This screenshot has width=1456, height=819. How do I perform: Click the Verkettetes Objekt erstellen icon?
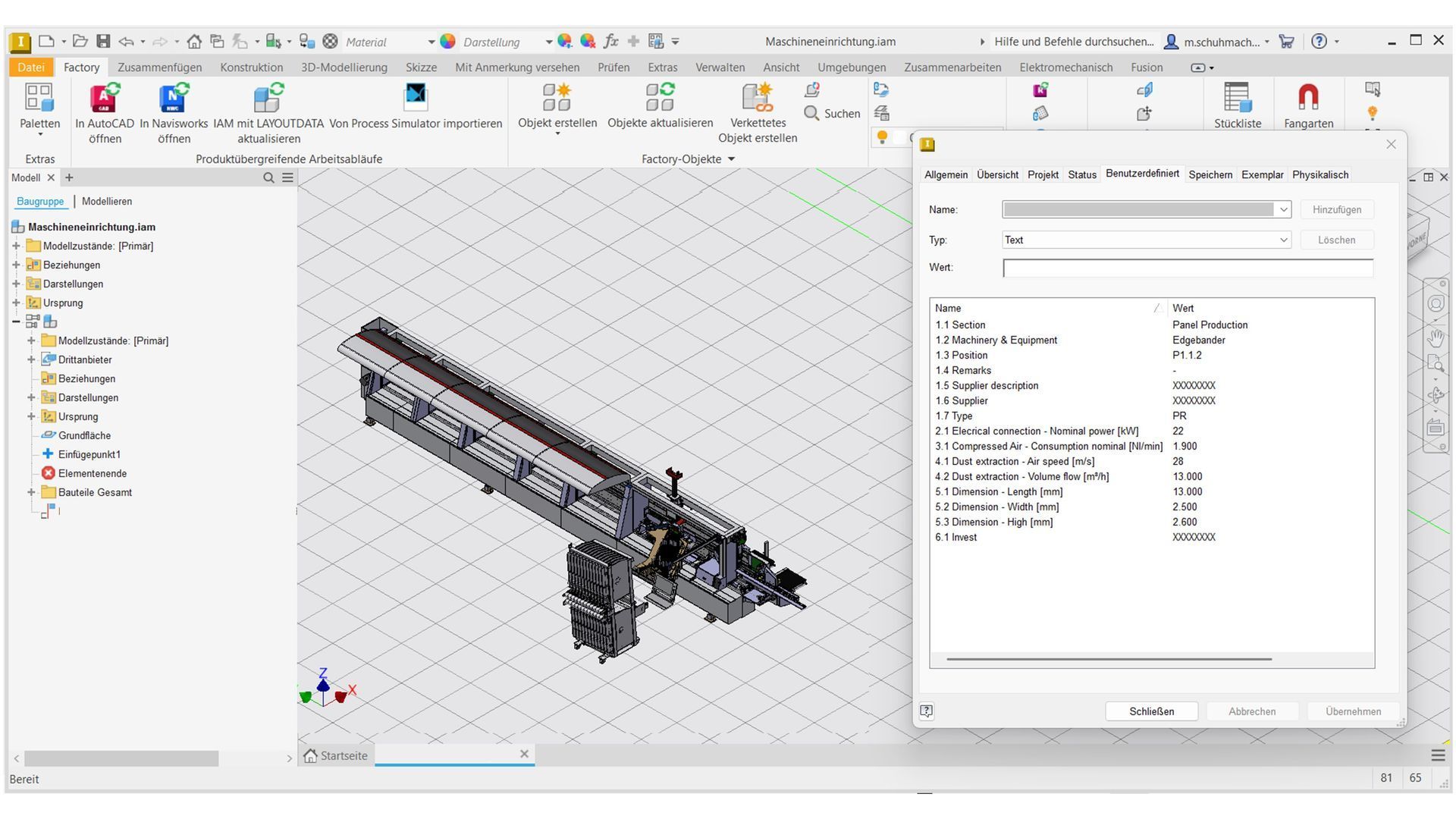[757, 99]
